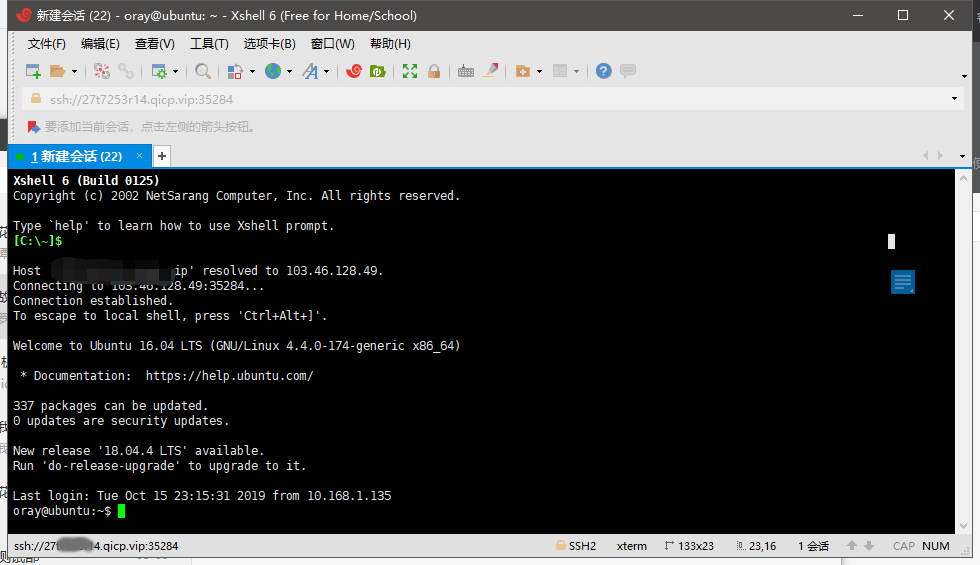980x565 pixels.
Task: Click the Reconnect chain-link icon
Action: point(126,71)
